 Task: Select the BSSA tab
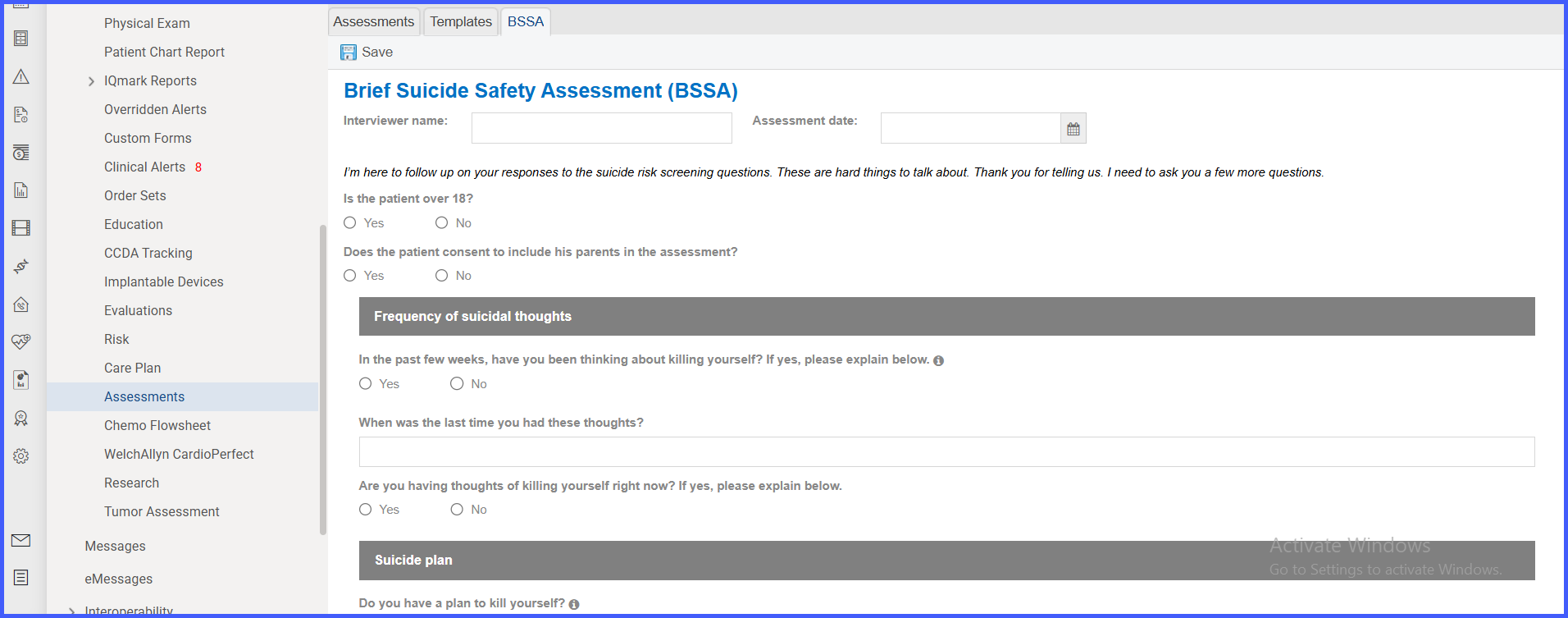[526, 21]
